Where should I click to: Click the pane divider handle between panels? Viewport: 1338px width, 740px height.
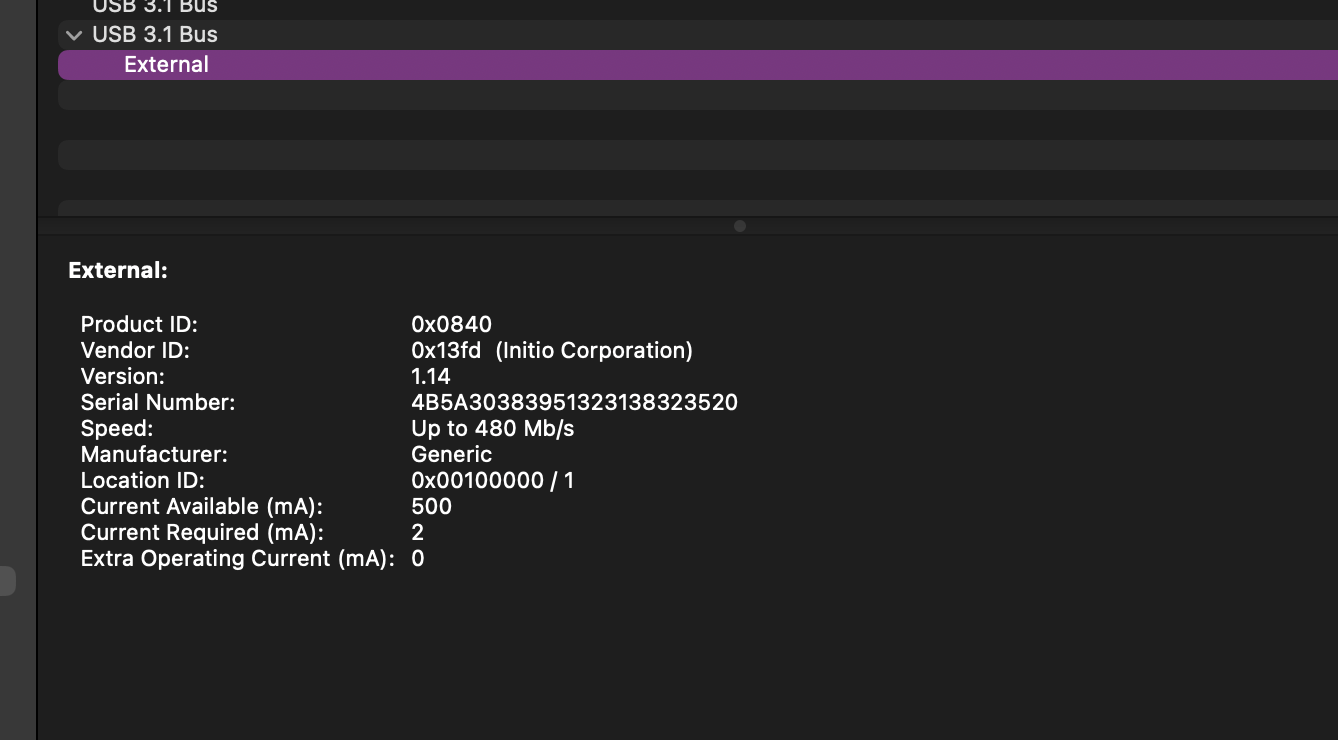pos(739,225)
